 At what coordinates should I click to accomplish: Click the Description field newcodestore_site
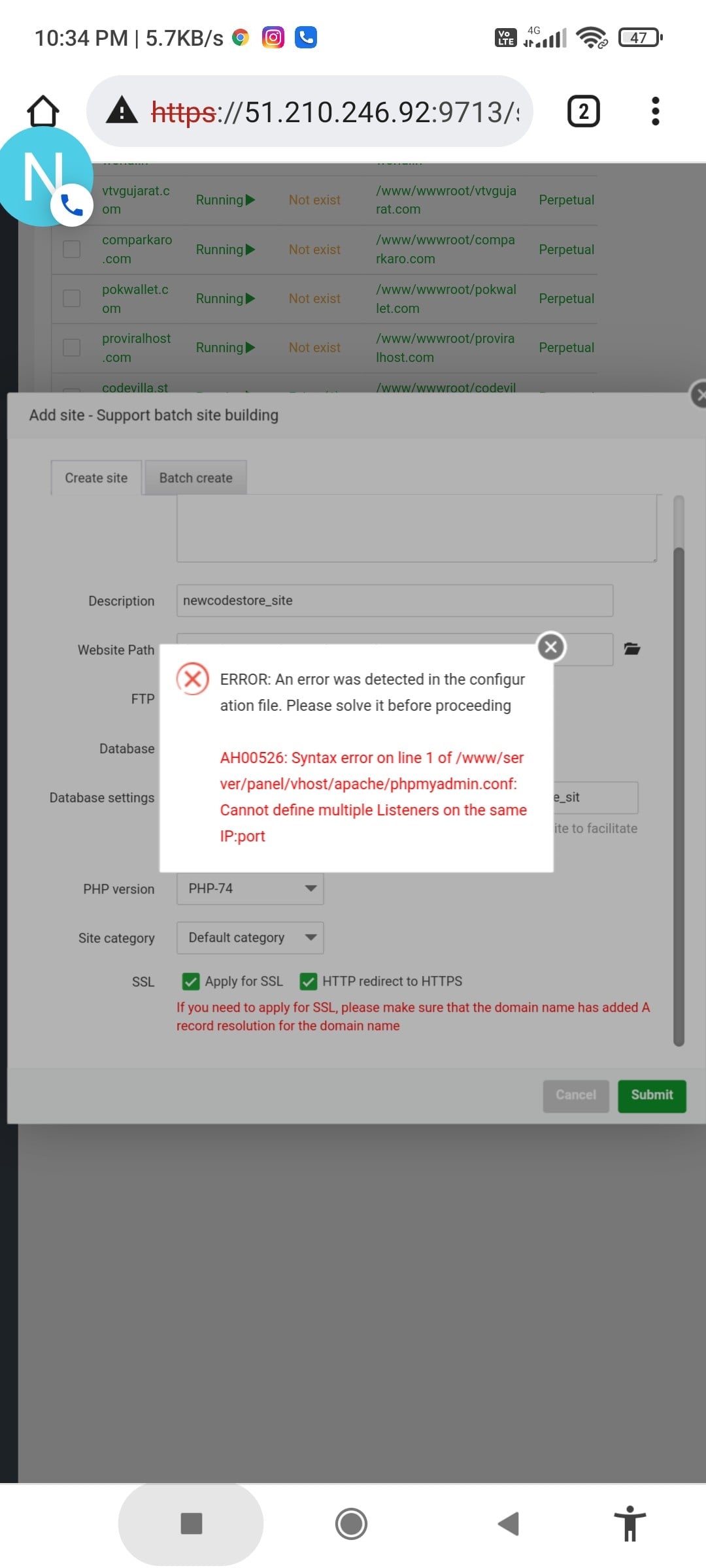tap(395, 600)
